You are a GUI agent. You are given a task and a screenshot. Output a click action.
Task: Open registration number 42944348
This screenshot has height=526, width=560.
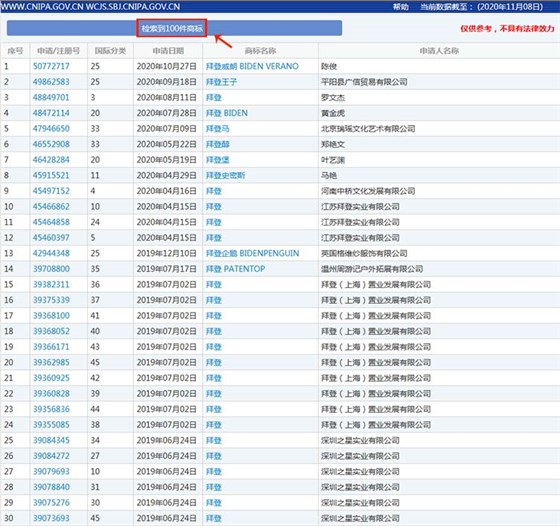[51, 253]
